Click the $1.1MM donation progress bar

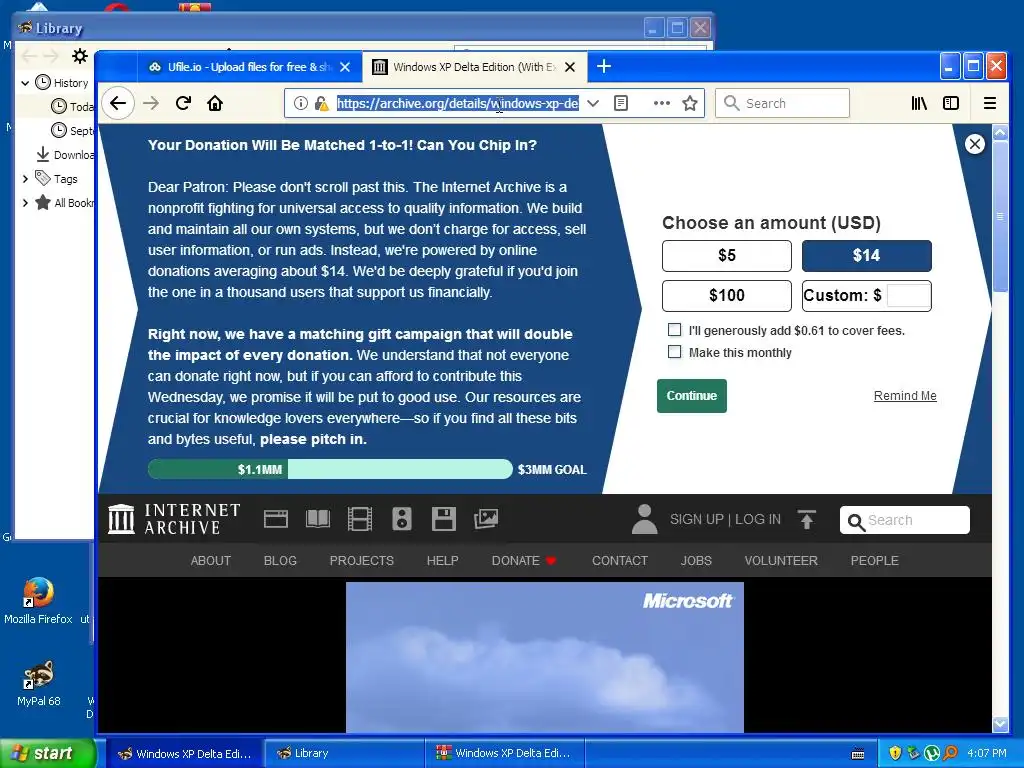pyautogui.click(x=330, y=469)
